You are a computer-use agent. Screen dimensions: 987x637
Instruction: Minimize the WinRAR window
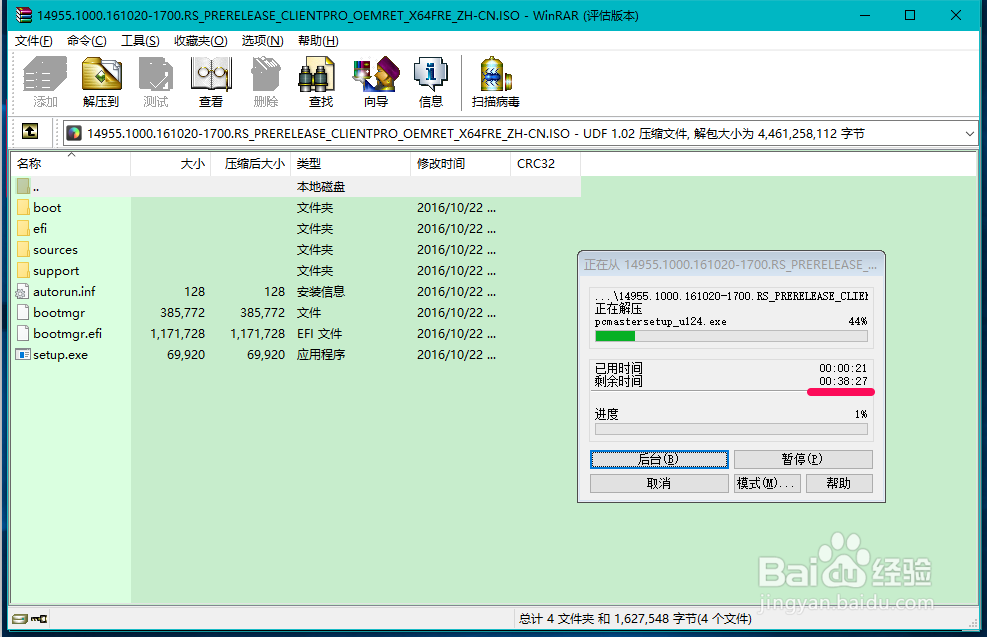(865, 15)
